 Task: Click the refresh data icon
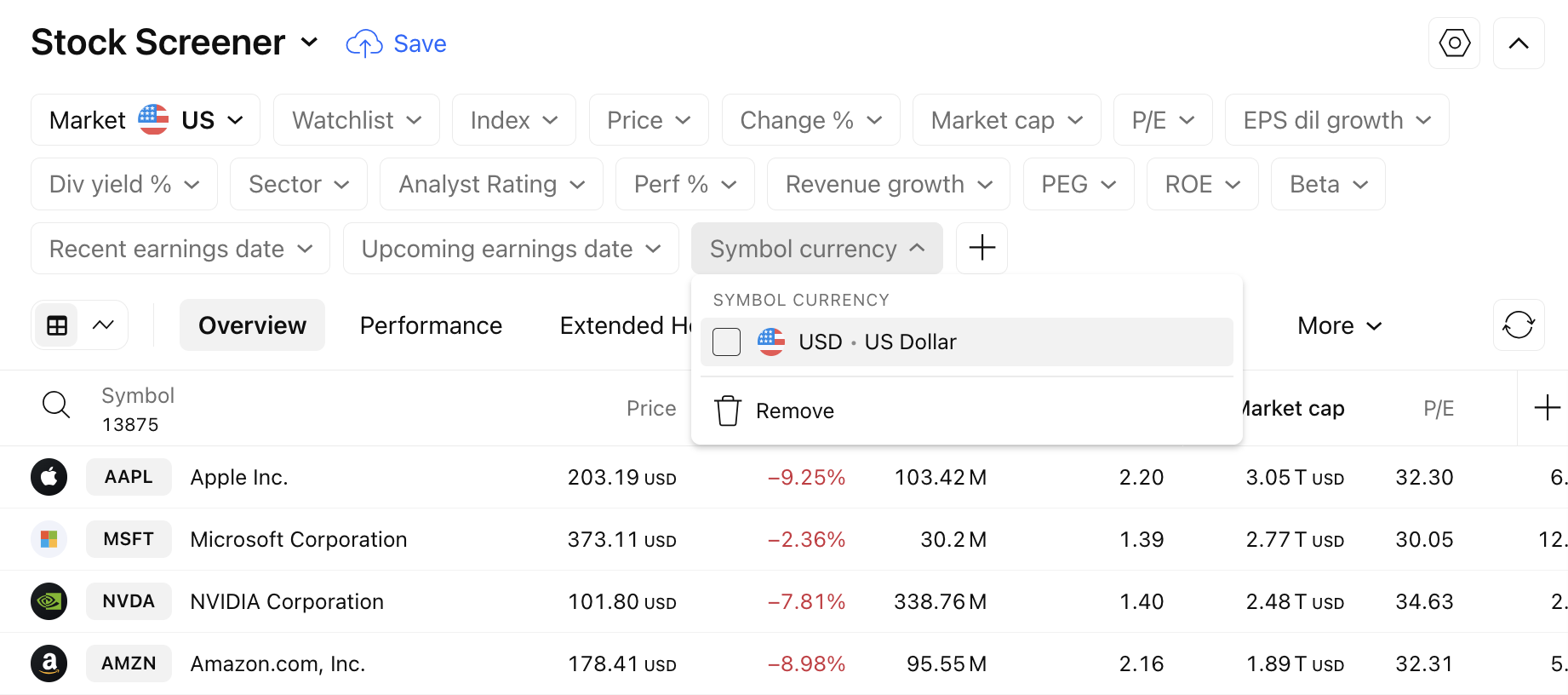pos(1519,325)
